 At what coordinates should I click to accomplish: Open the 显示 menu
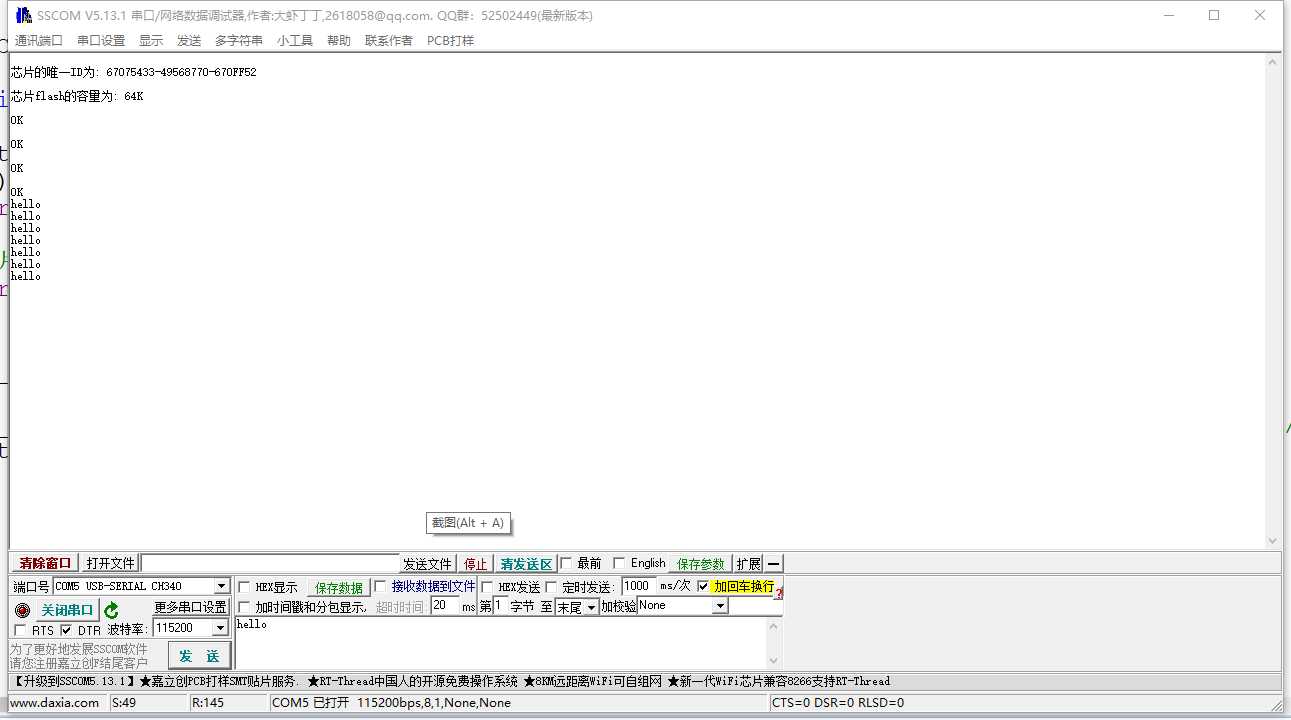point(151,41)
